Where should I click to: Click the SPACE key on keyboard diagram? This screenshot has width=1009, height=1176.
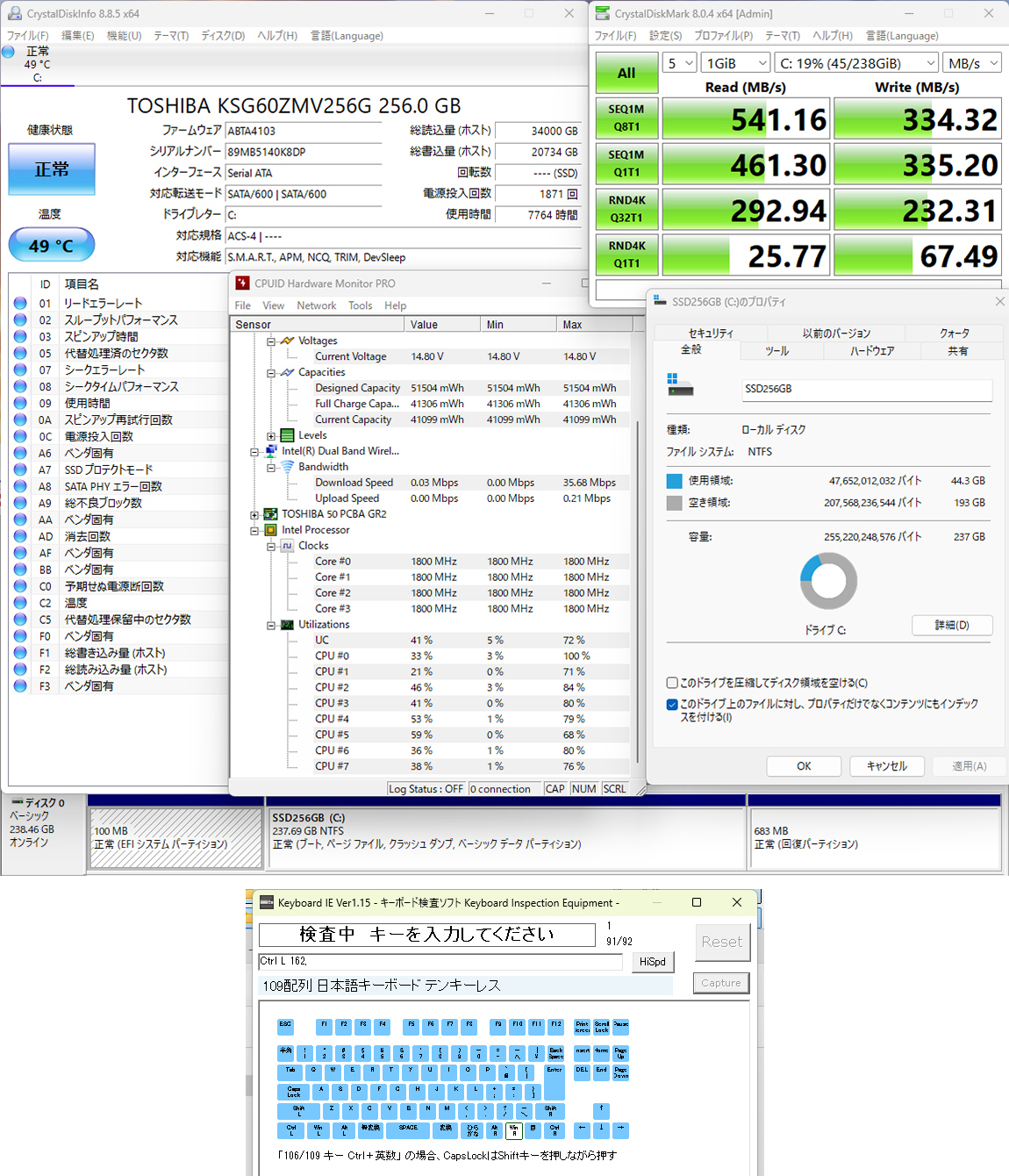pyautogui.click(x=408, y=1130)
